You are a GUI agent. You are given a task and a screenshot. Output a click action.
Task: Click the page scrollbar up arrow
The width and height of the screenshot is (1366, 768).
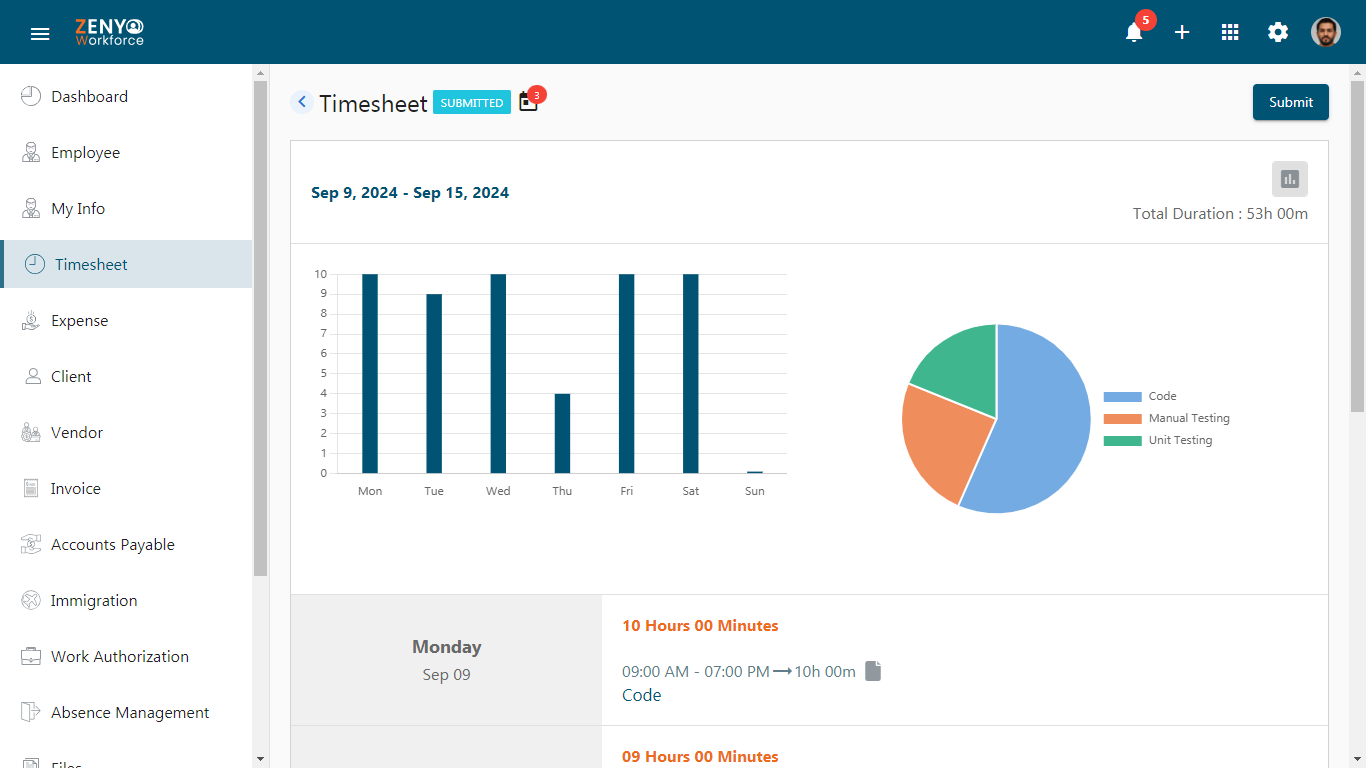pyautogui.click(x=1357, y=73)
